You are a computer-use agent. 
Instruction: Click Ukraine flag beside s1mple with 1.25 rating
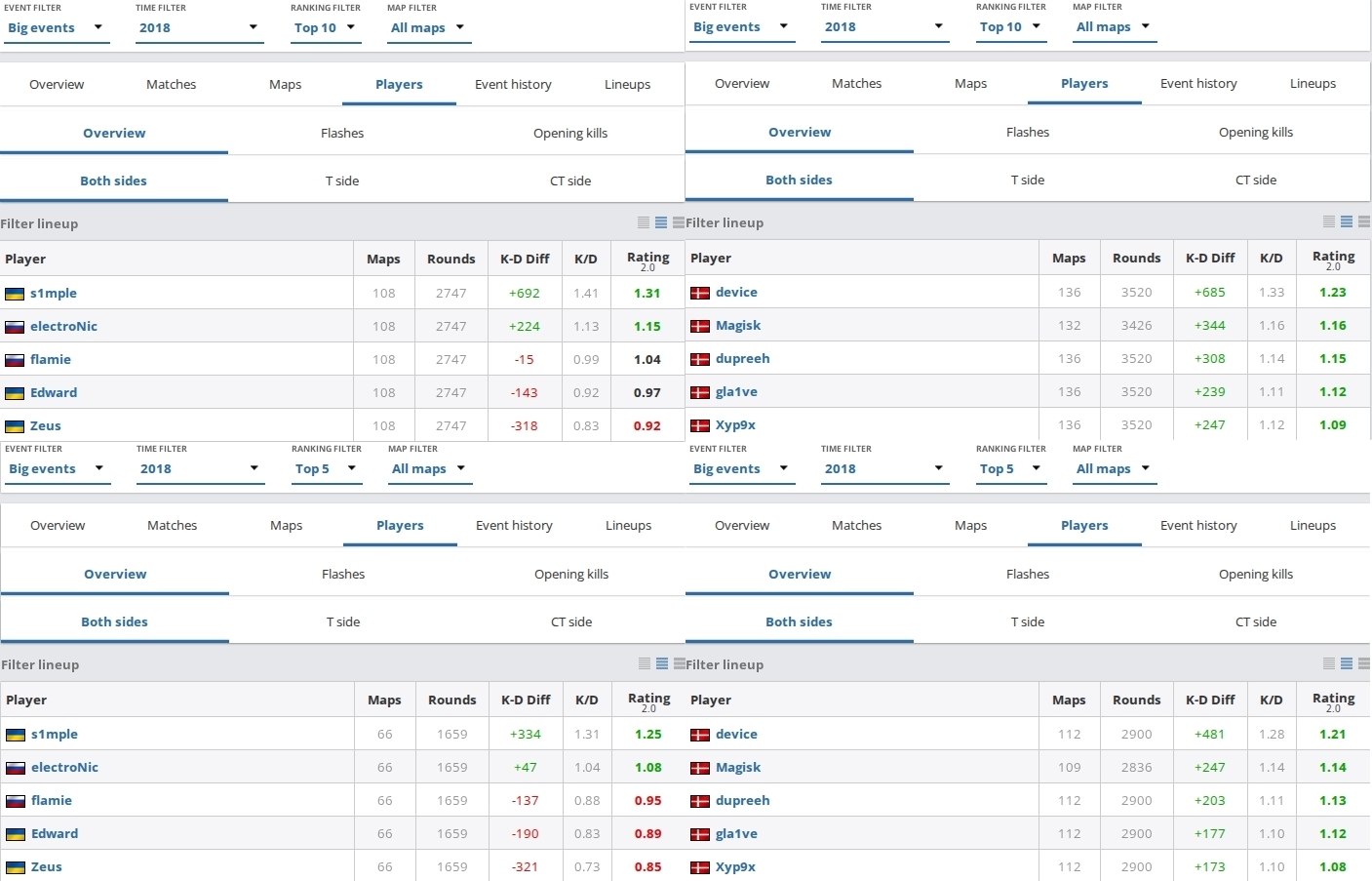coord(16,735)
